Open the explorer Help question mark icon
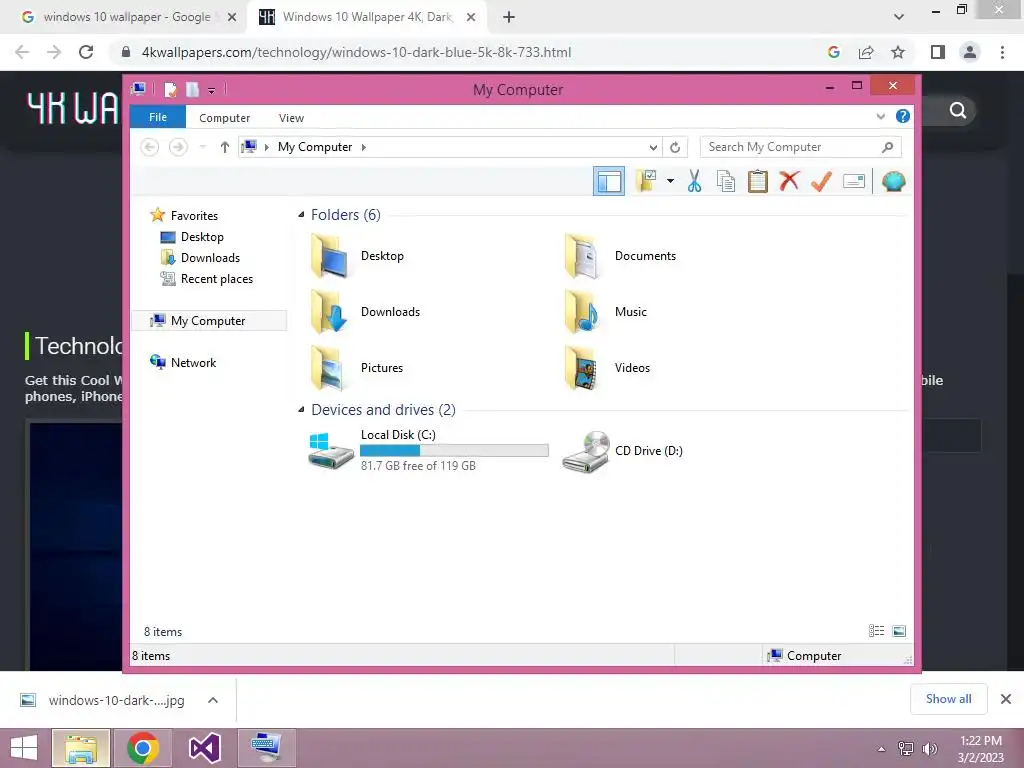Screen dimensions: 1024x768 coord(903,116)
